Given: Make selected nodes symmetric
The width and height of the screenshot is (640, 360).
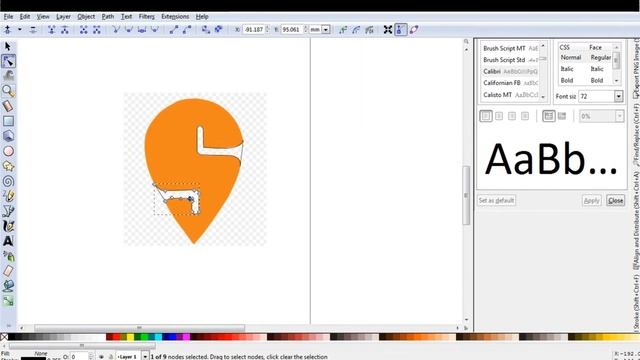Looking at the screenshot, I should (x=142, y=29).
